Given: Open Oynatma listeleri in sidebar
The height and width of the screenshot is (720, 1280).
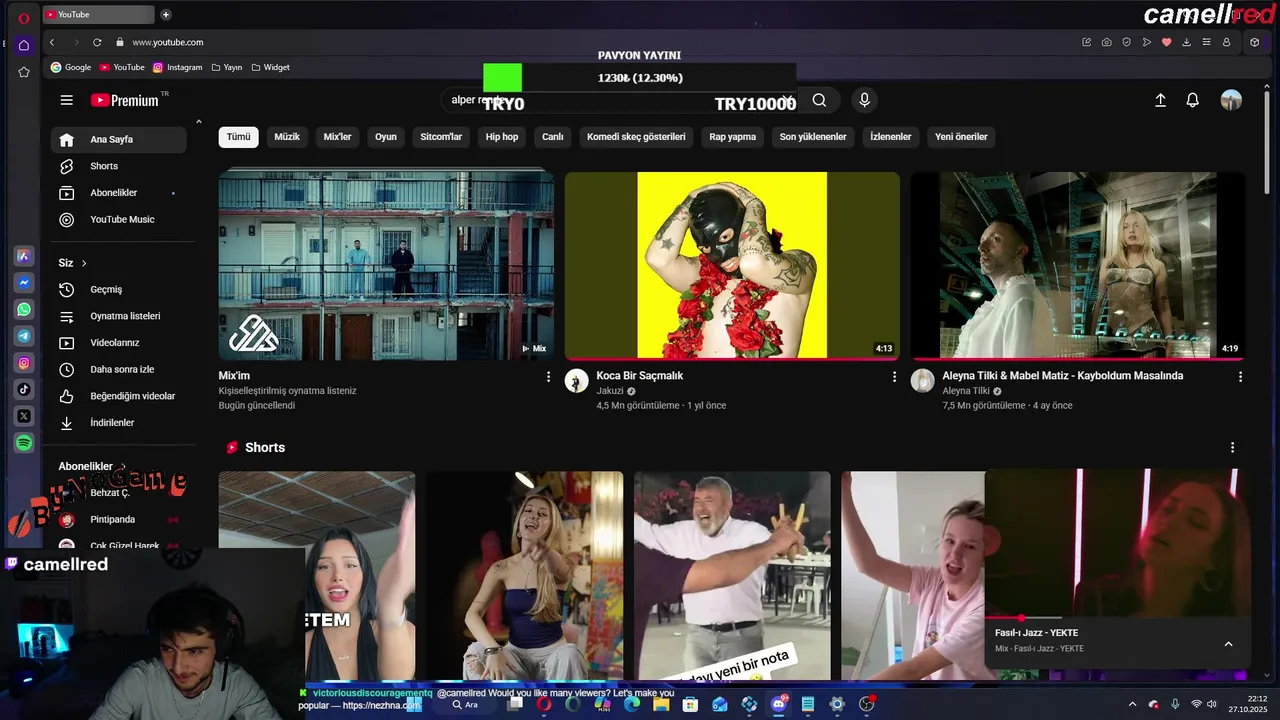Looking at the screenshot, I should tap(119, 316).
